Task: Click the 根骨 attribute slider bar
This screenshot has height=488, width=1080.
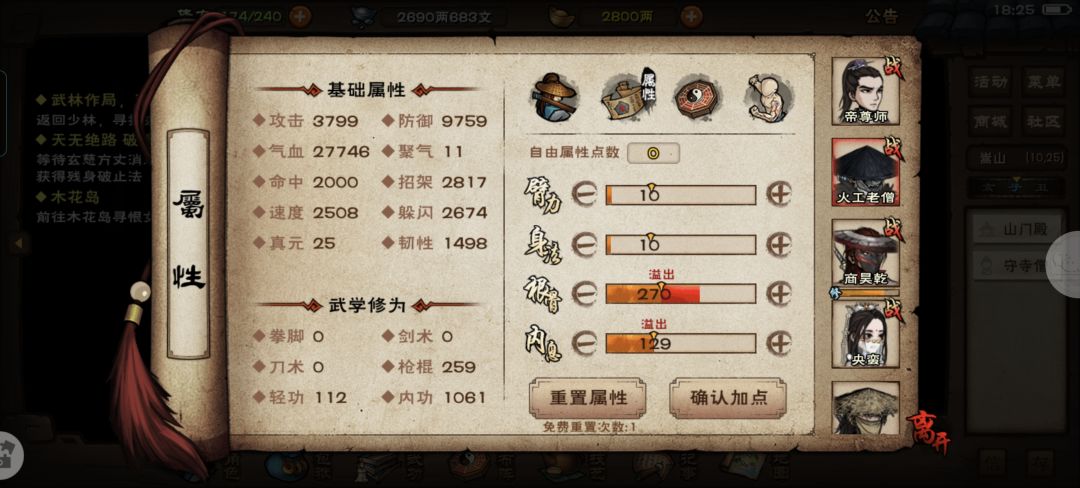Action: tap(681, 294)
